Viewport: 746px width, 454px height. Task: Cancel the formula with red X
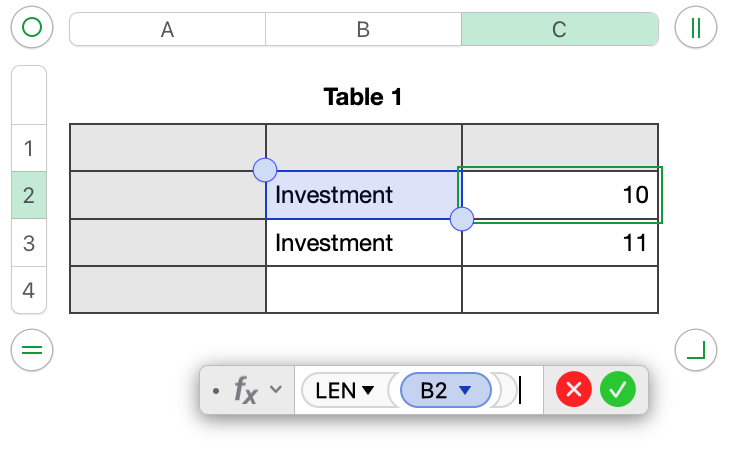pos(574,390)
